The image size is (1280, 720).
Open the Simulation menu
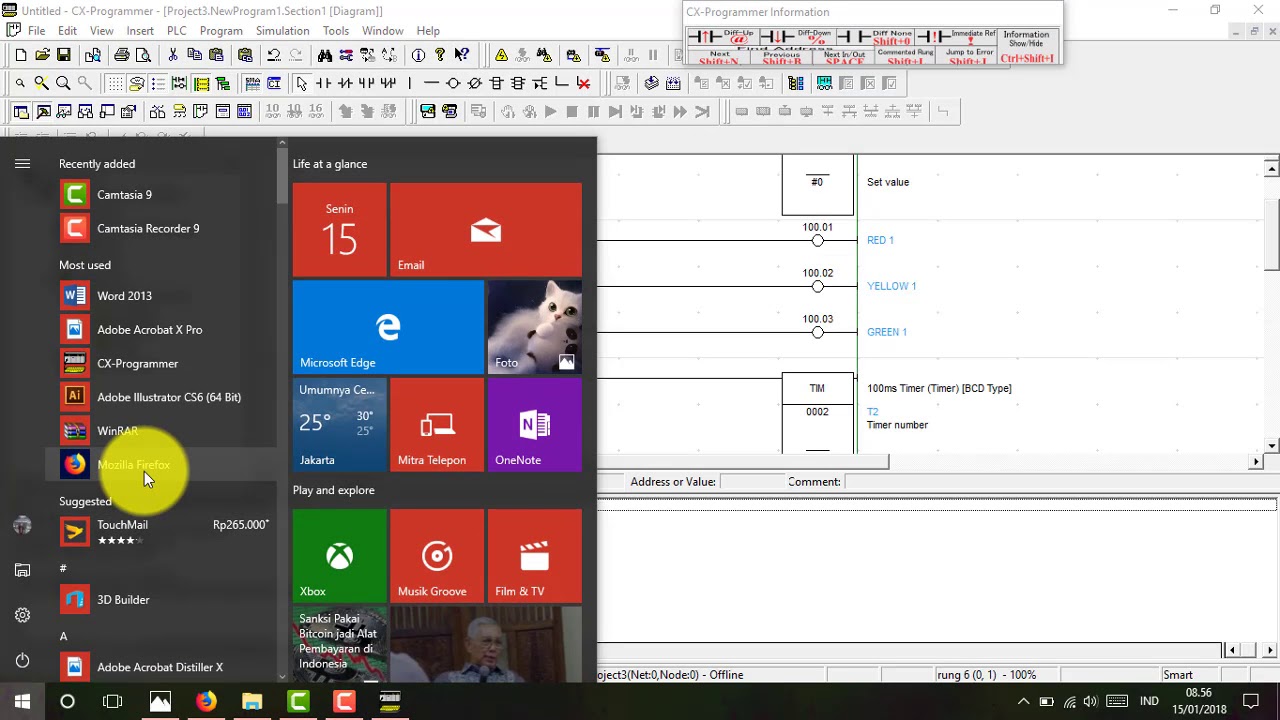282,31
